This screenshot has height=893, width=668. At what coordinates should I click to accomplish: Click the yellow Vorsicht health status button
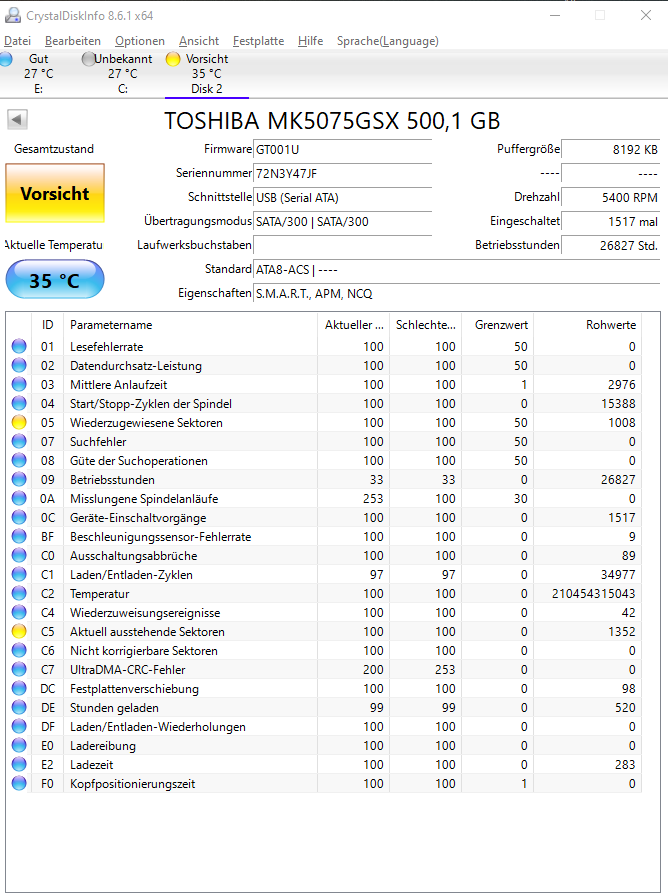click(55, 193)
